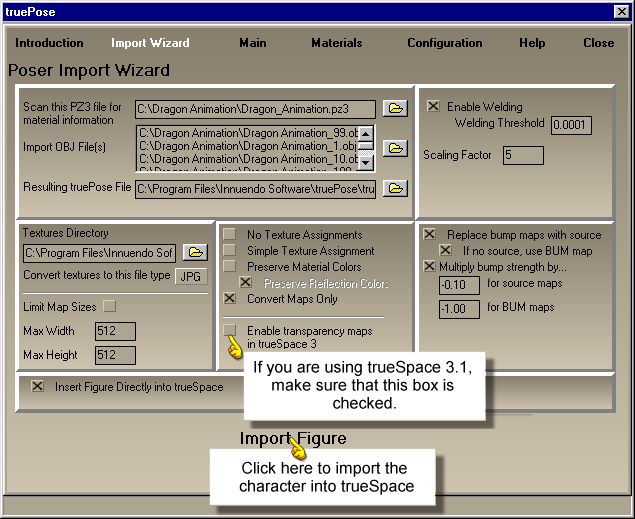Select the JPG texture file type box
The width and height of the screenshot is (635, 519).
pyautogui.click(x=192, y=277)
